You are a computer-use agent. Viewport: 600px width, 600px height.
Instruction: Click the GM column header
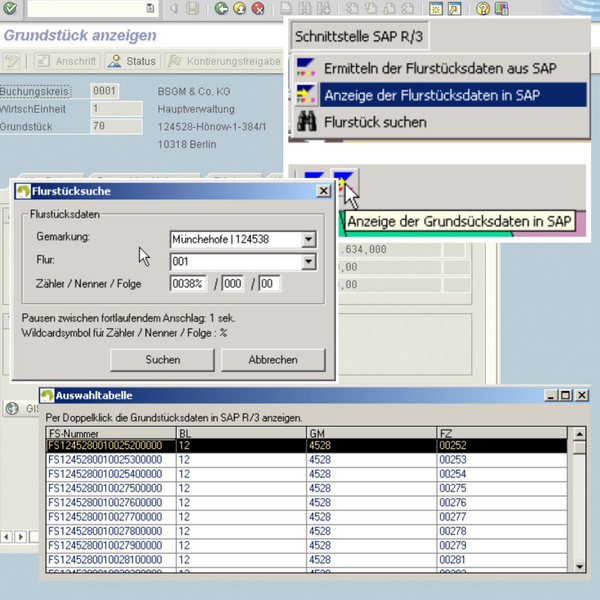tap(372, 433)
